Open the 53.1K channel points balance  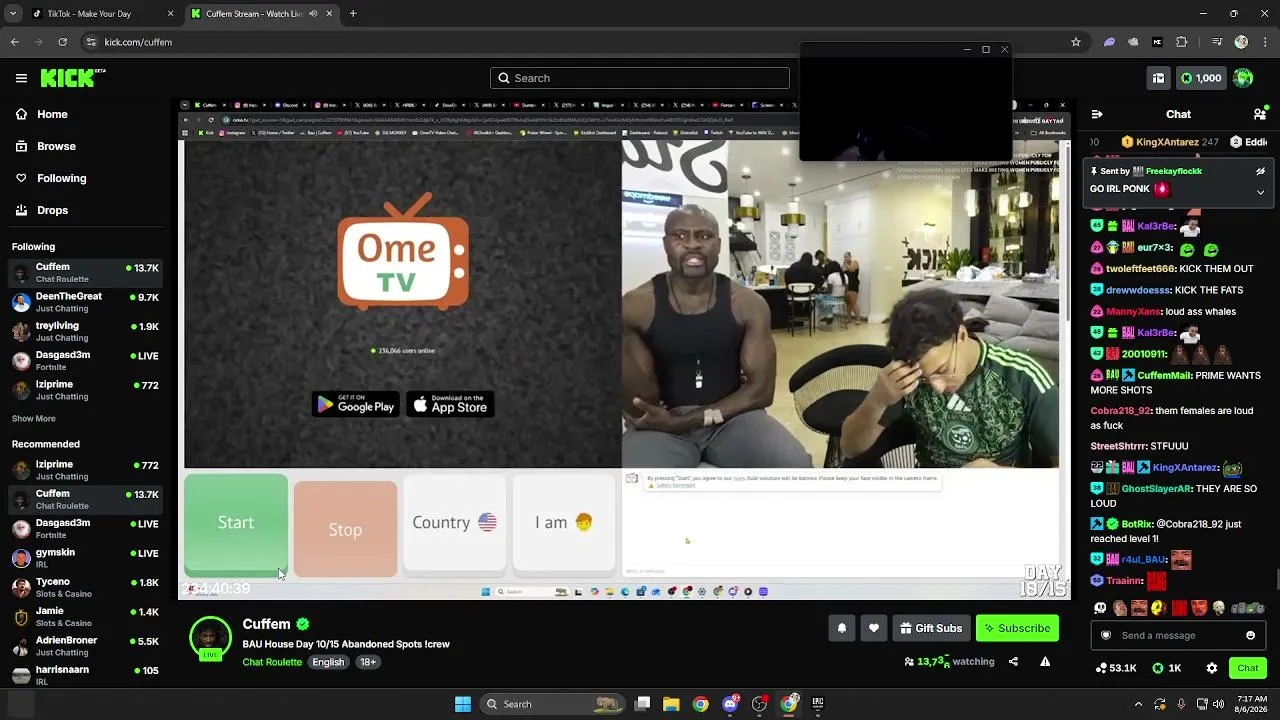click(1116, 668)
